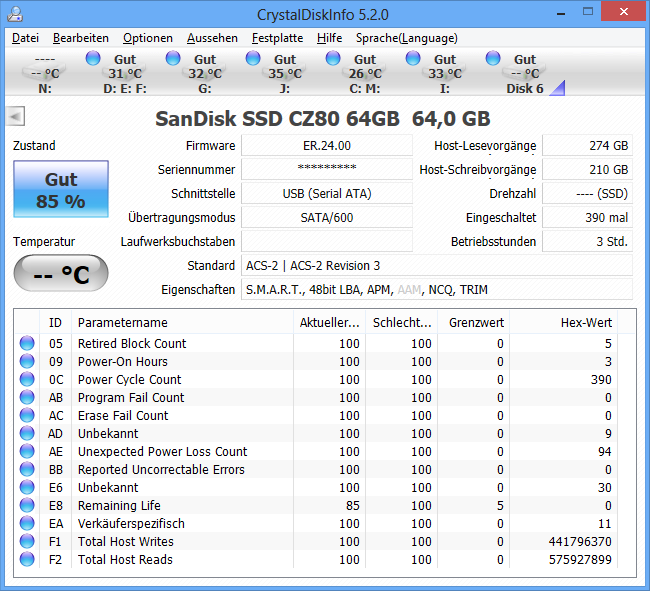The width and height of the screenshot is (650, 591).
Task: Click the Betriebsstunden value 3 Std.
Action: point(587,242)
